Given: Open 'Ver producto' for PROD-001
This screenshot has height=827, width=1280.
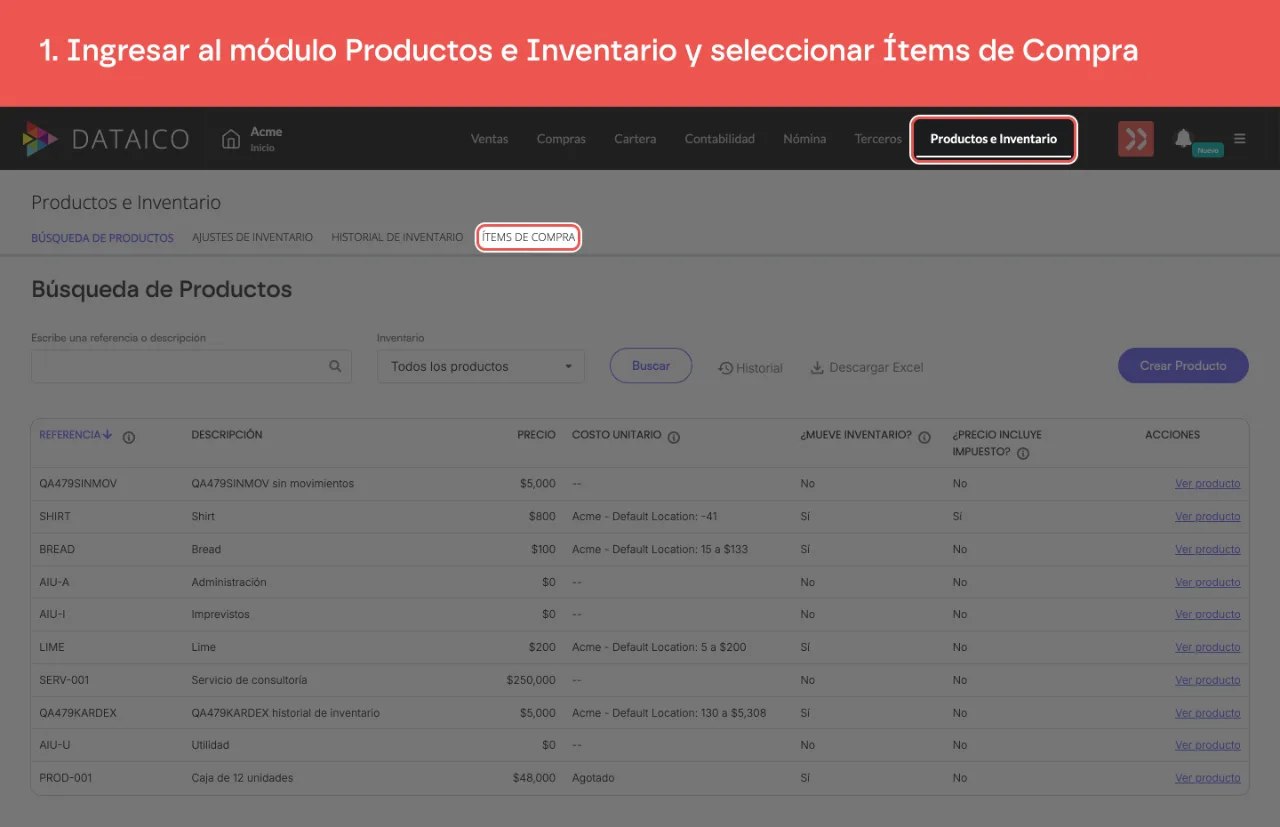Looking at the screenshot, I should (x=1208, y=779).
